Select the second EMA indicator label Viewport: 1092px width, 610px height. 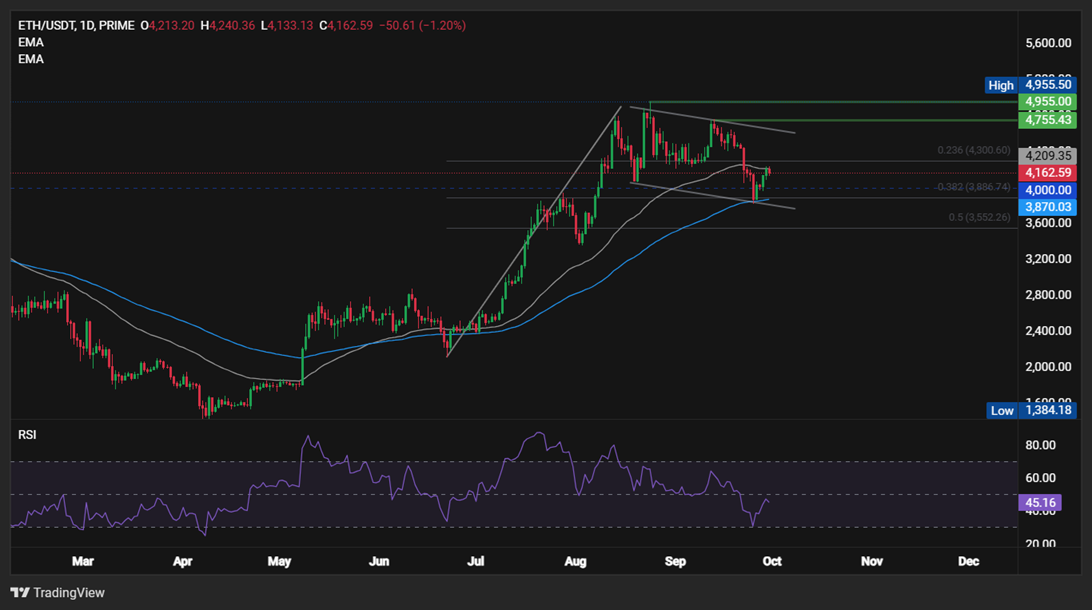(x=29, y=58)
